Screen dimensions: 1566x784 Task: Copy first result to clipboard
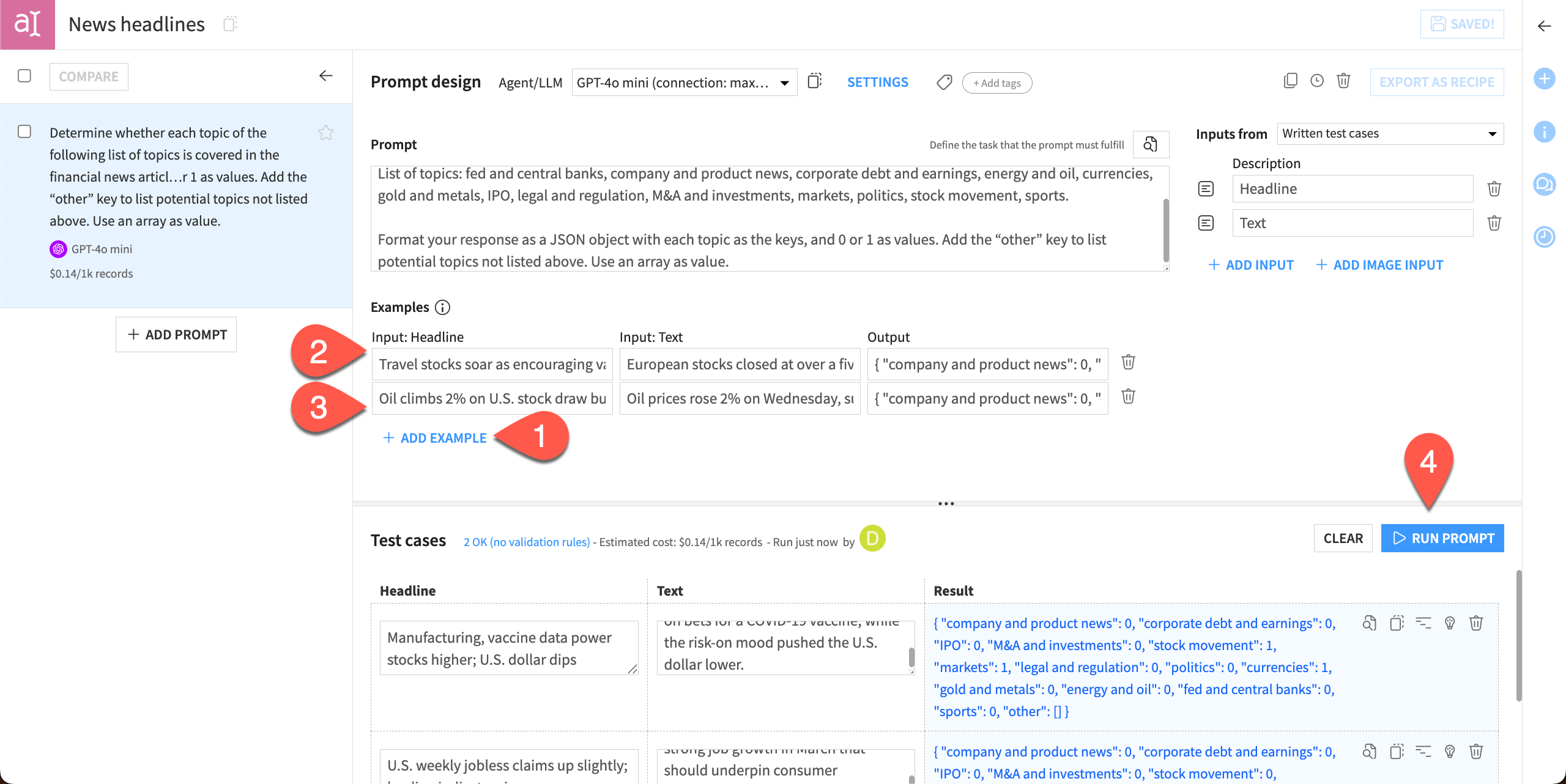(1395, 623)
